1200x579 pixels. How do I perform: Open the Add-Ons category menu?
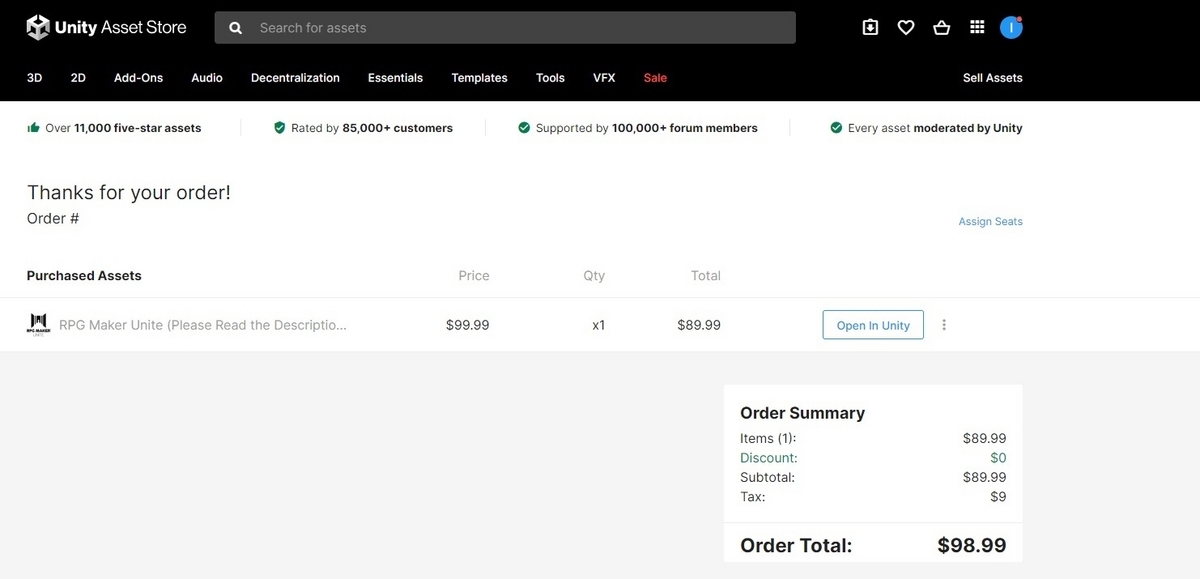click(138, 78)
